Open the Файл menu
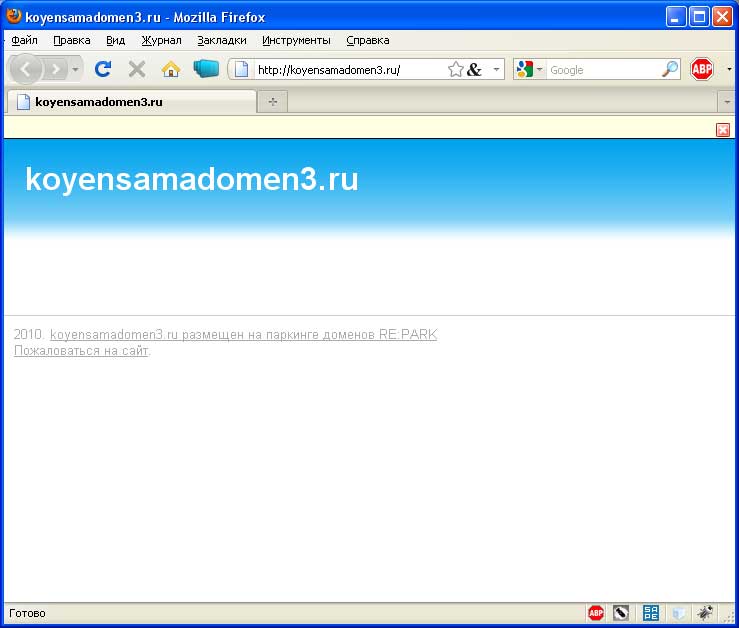Image resolution: width=739 pixels, height=628 pixels. tap(24, 41)
